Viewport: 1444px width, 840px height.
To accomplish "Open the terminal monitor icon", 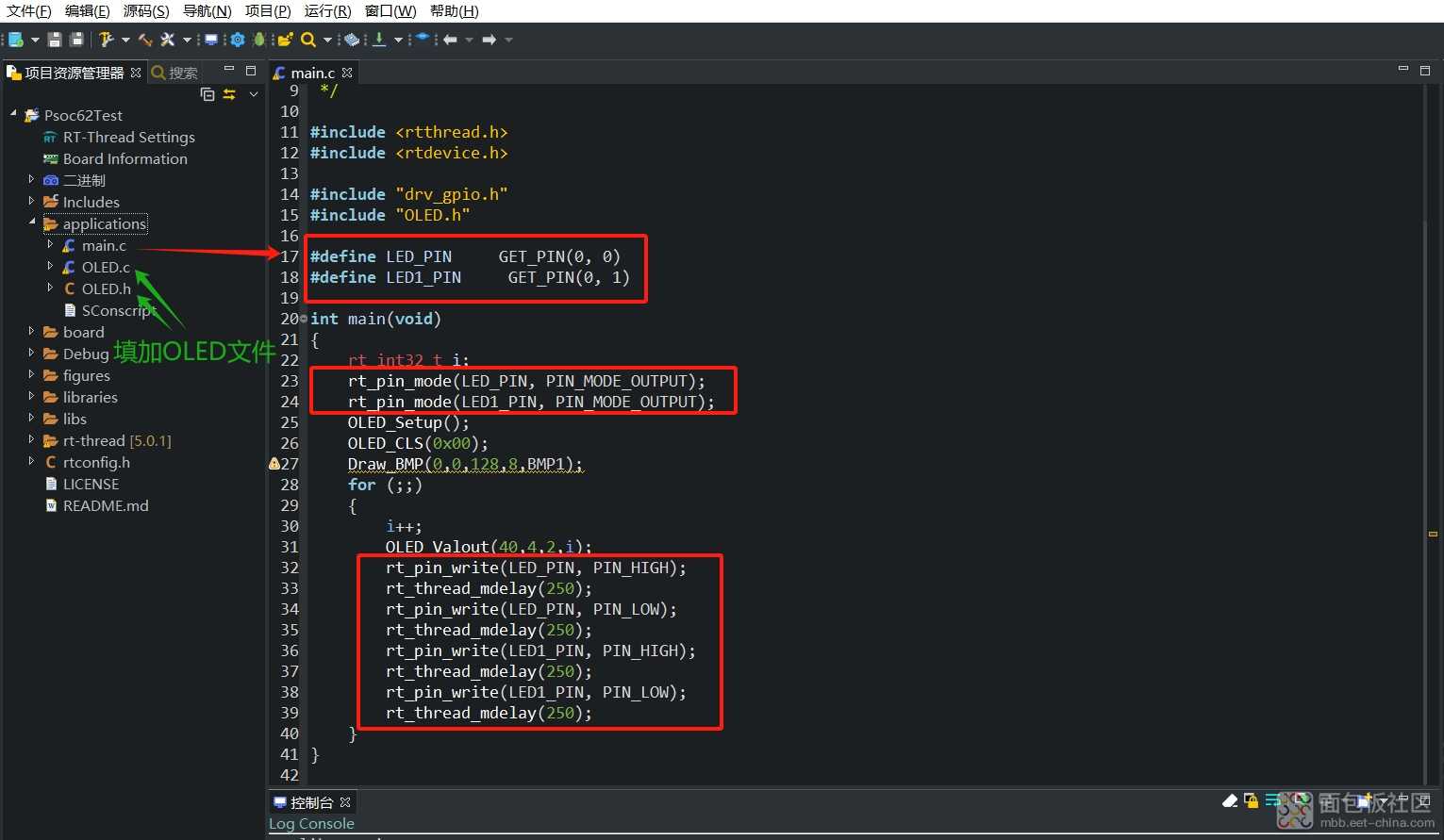I will point(211,40).
